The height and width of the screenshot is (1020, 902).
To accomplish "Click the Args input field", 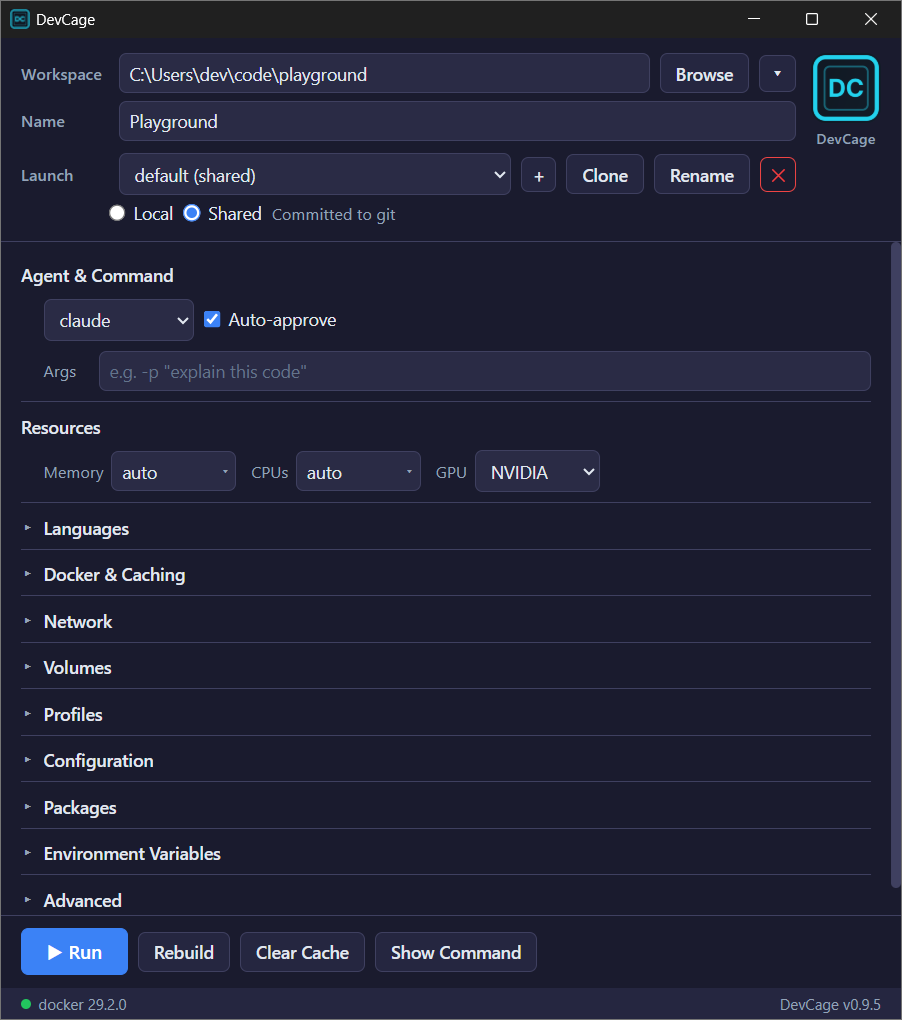I will click(485, 371).
